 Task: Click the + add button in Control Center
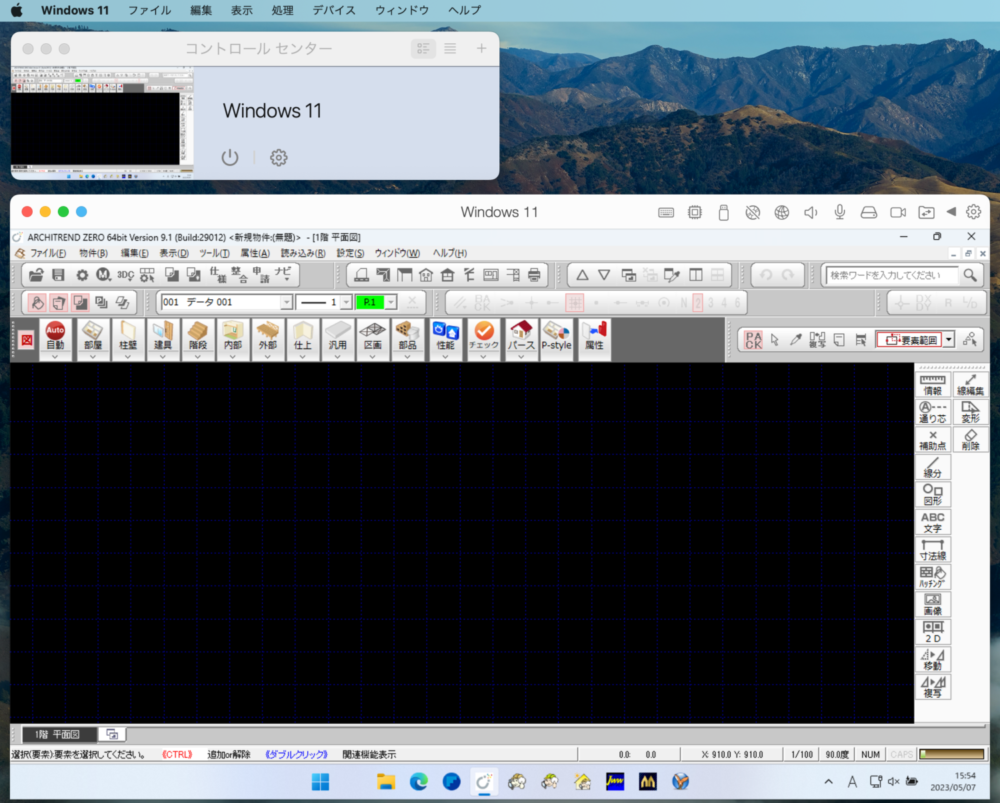[482, 48]
